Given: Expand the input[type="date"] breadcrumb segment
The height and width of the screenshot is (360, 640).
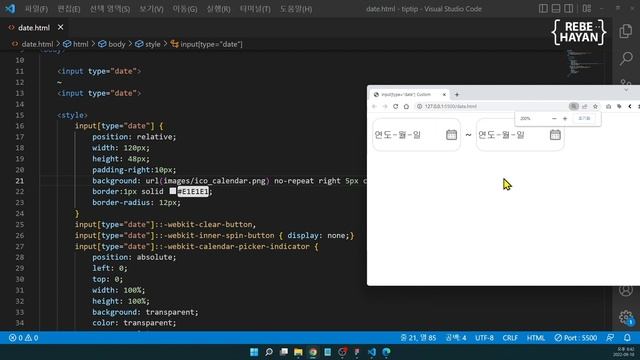Looking at the screenshot, I should (207, 44).
